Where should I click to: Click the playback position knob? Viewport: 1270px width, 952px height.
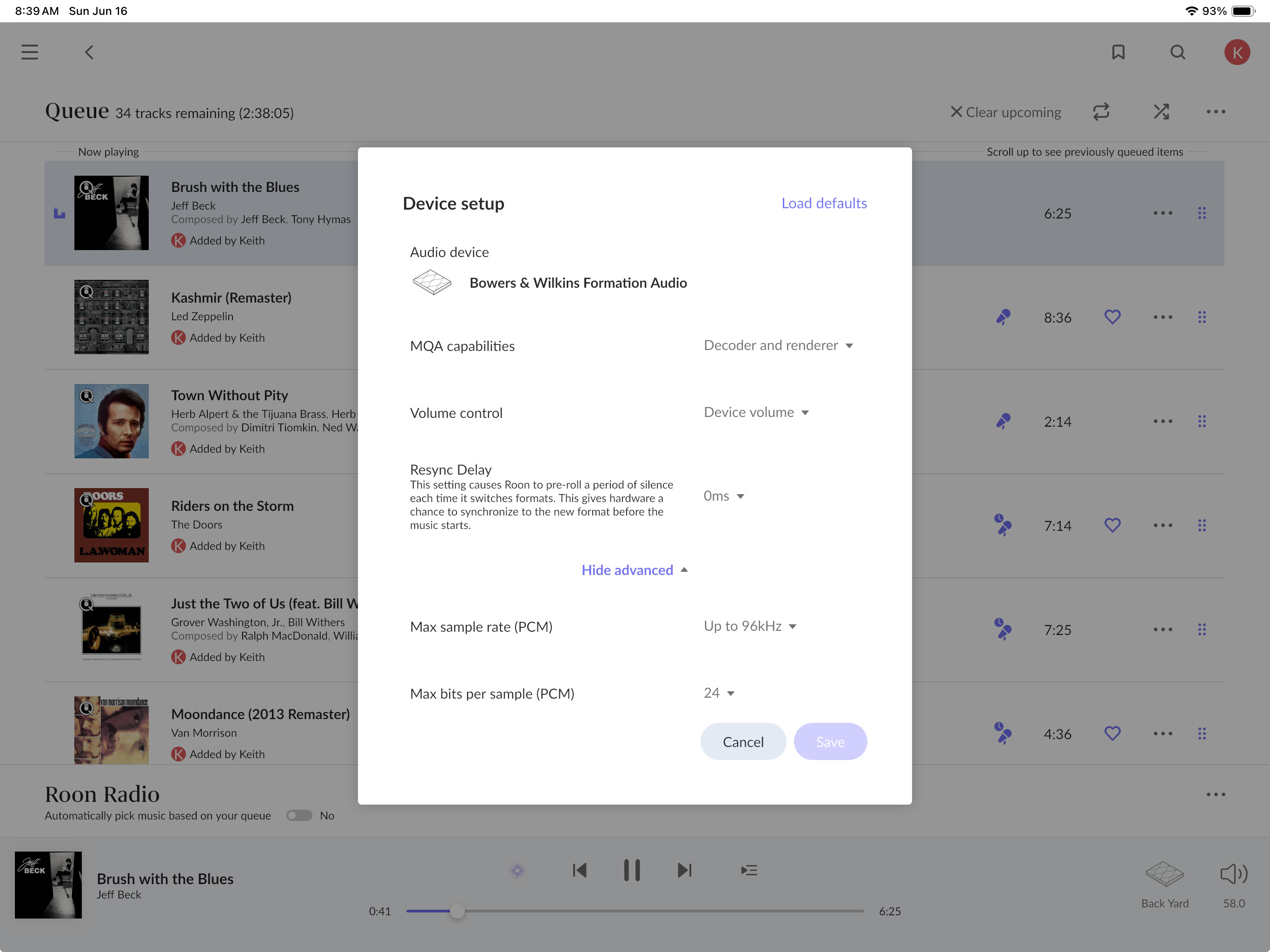pyautogui.click(x=457, y=911)
